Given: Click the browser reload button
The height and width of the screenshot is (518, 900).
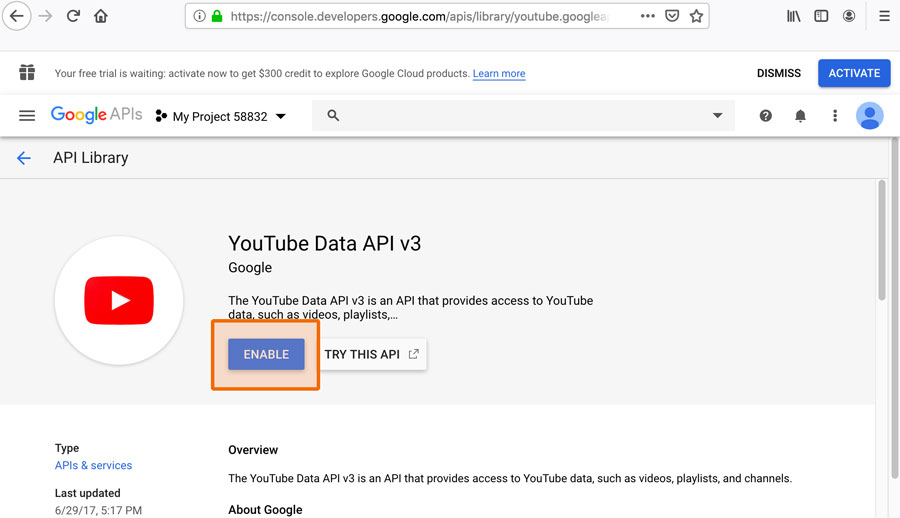Looking at the screenshot, I should (x=73, y=16).
